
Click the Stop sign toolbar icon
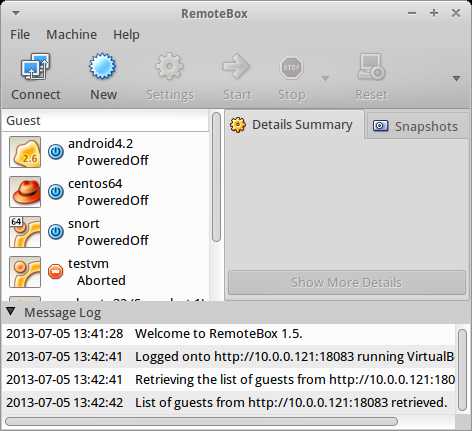pyautogui.click(x=292, y=68)
